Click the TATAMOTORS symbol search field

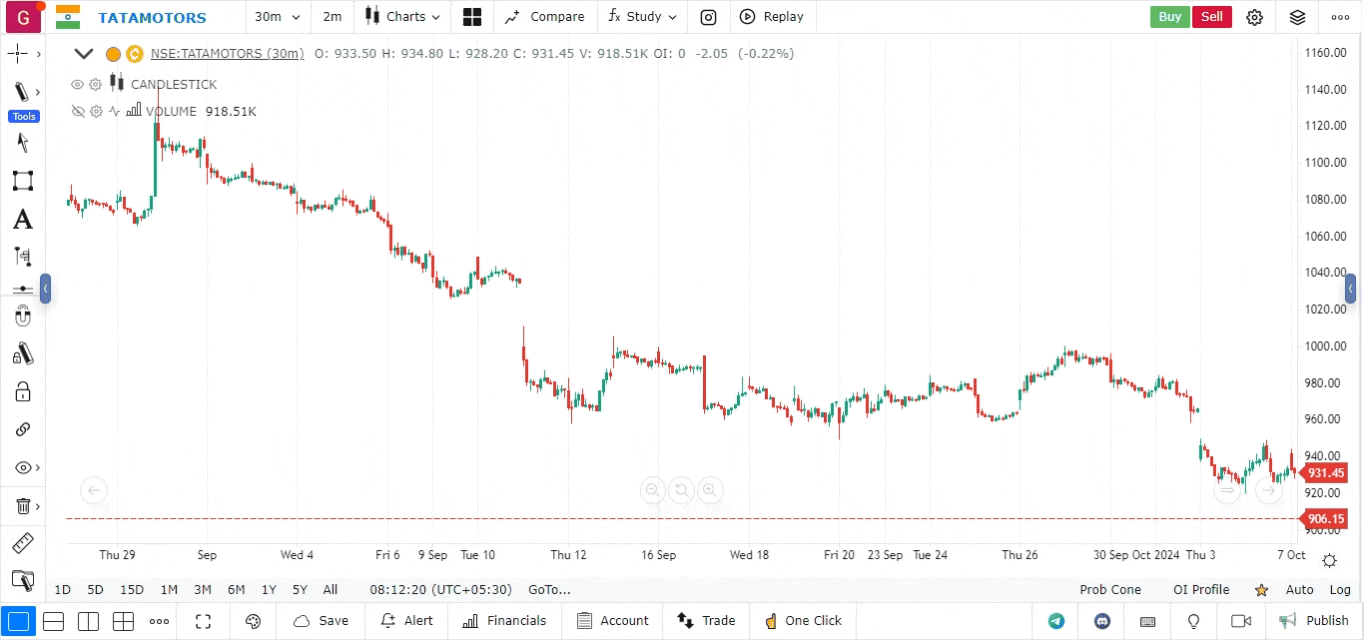pos(152,18)
